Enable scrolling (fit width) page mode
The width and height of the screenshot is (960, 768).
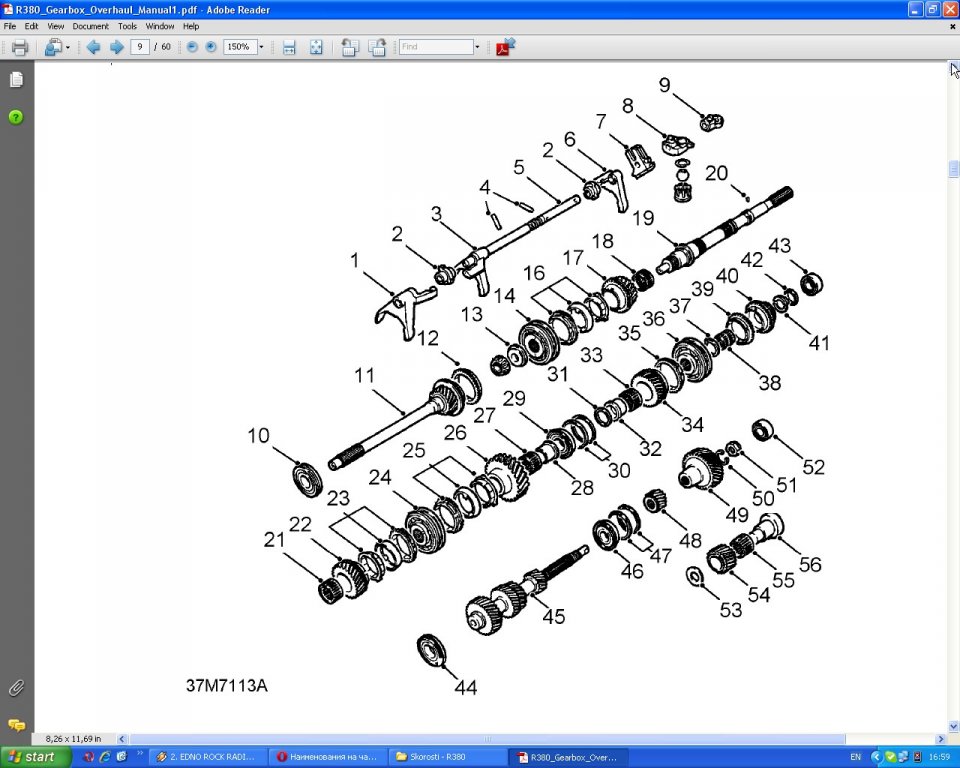pos(289,47)
